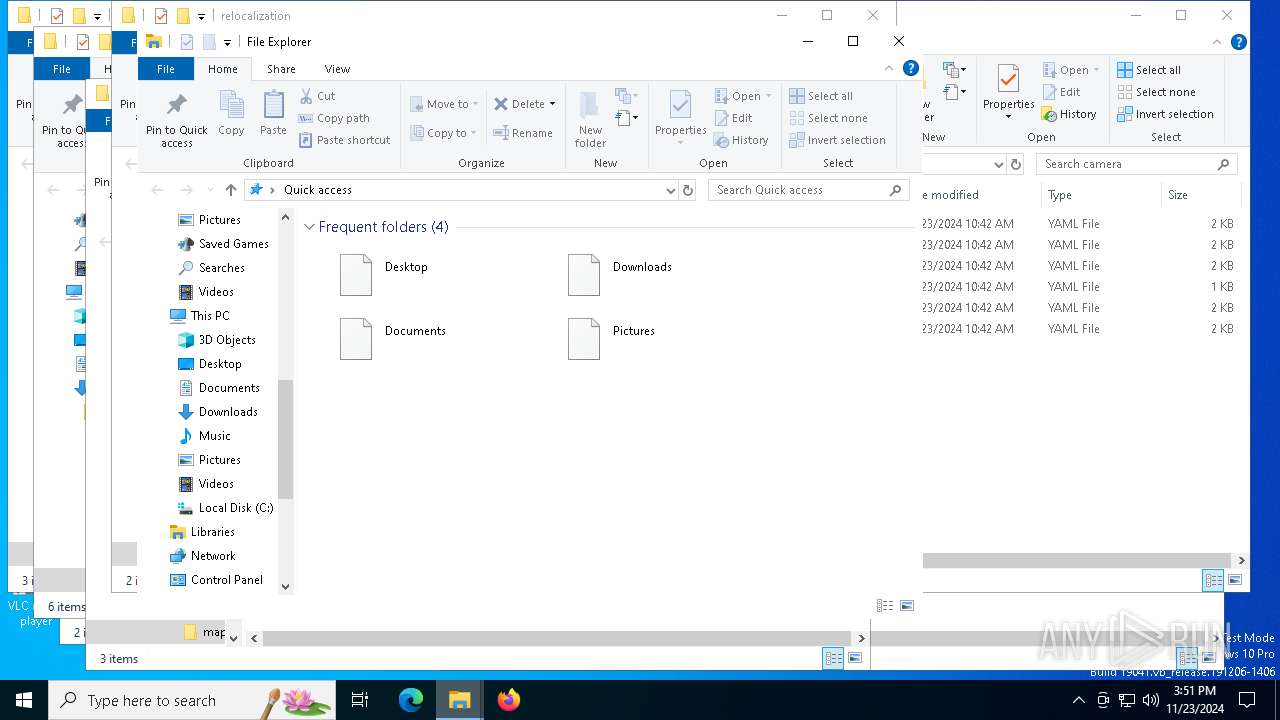1280x720 pixels.
Task: Open the Delete options arrow
Action: point(552,104)
